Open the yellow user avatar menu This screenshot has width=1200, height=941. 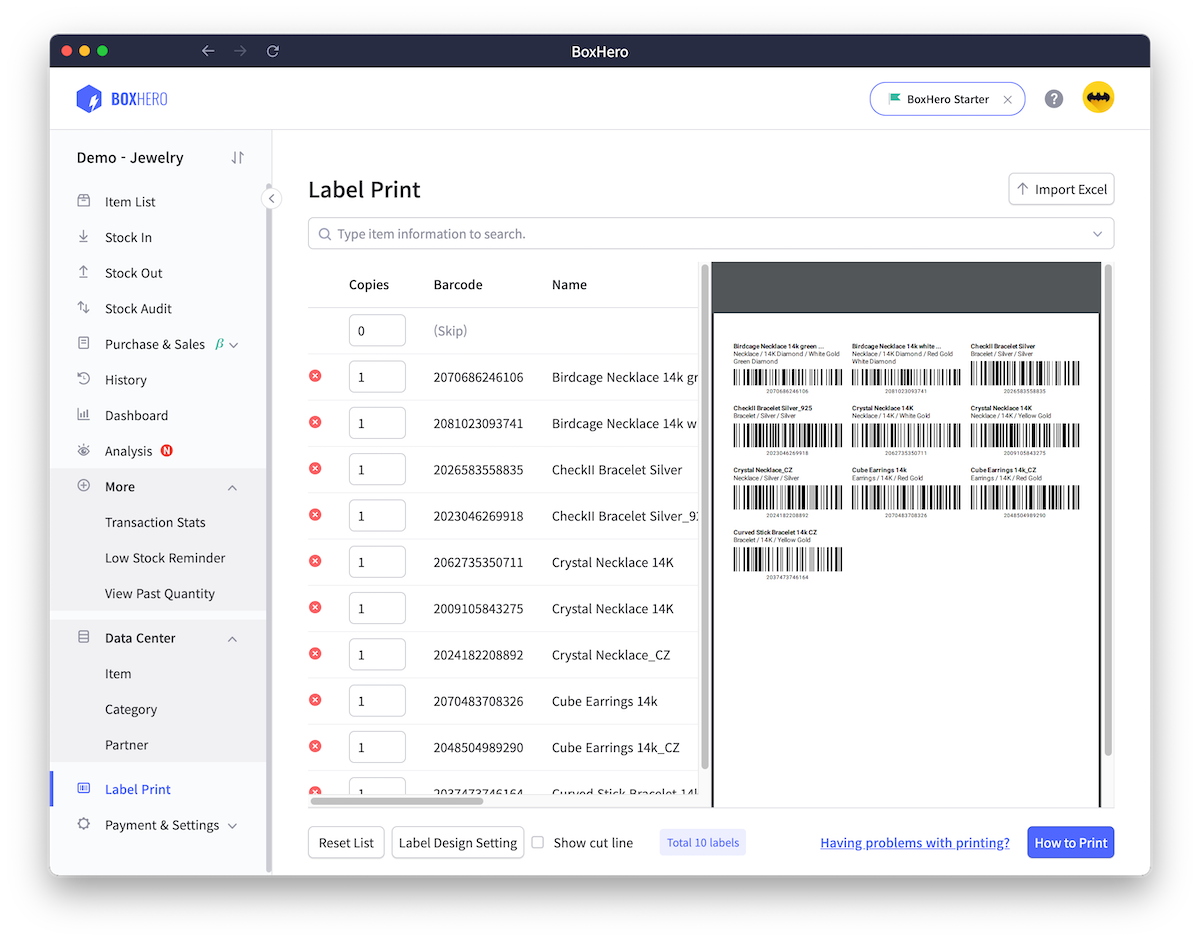(1098, 98)
